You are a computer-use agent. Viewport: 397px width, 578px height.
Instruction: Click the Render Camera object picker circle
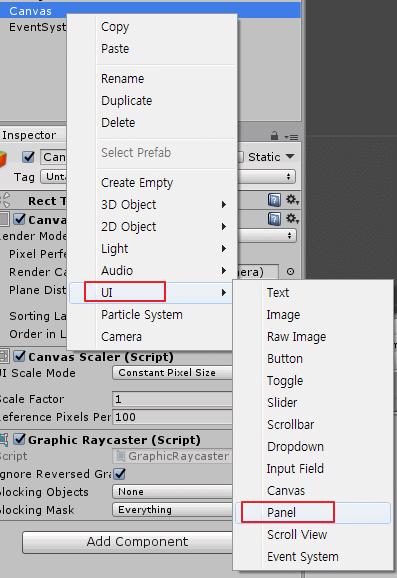tap(290, 272)
